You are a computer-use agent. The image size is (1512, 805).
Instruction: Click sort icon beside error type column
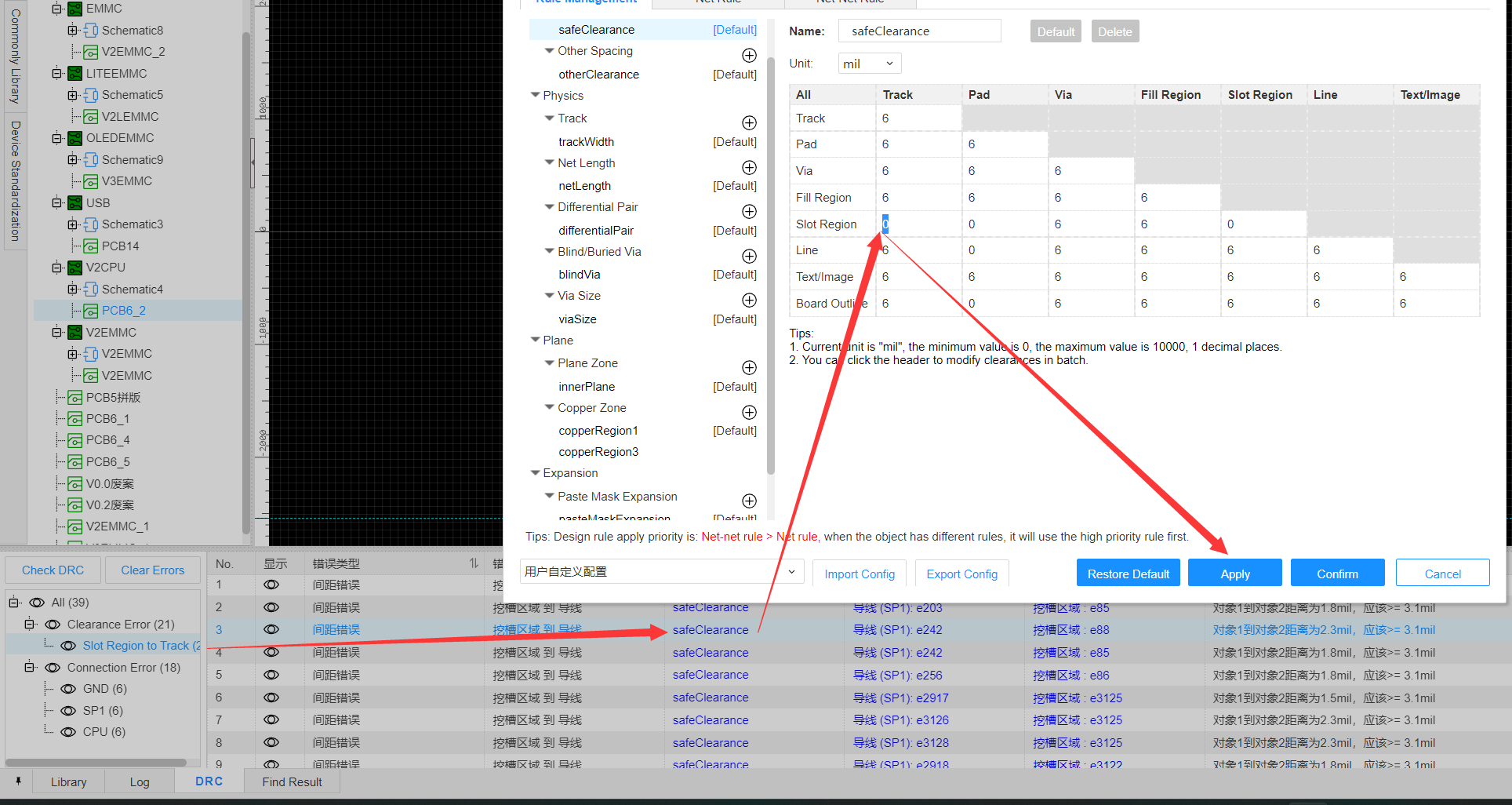click(x=474, y=563)
